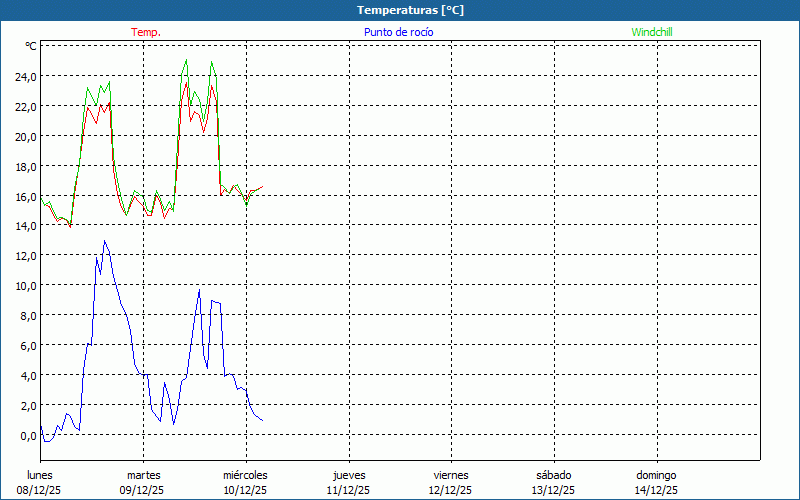800x500 pixels.
Task: Select the 'sábado 13/12/25' date label
Action: click(x=554, y=483)
